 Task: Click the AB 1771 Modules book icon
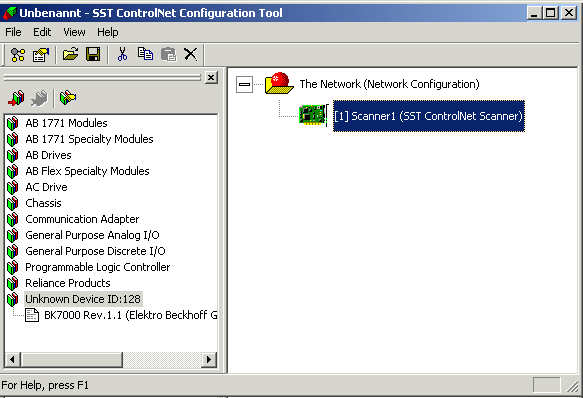tap(13, 123)
